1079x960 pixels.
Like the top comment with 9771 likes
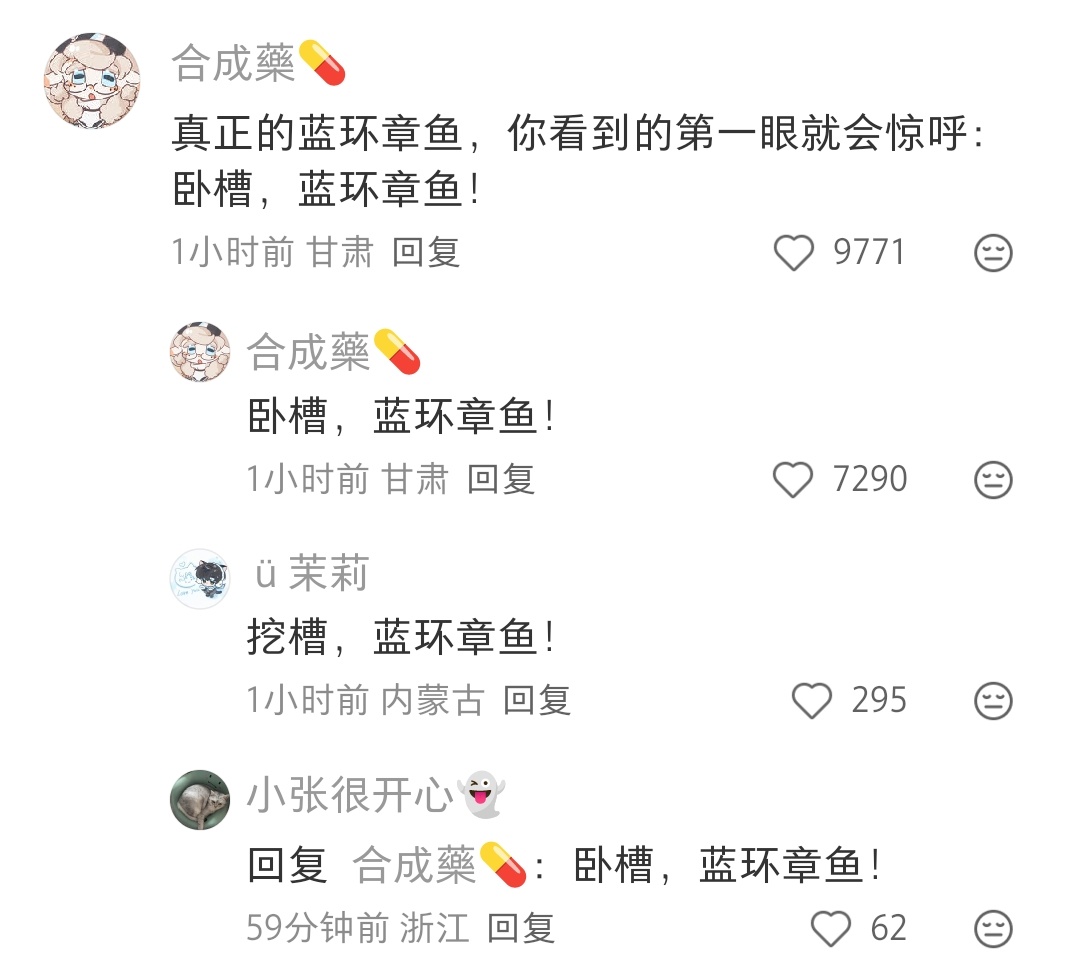pos(793,253)
